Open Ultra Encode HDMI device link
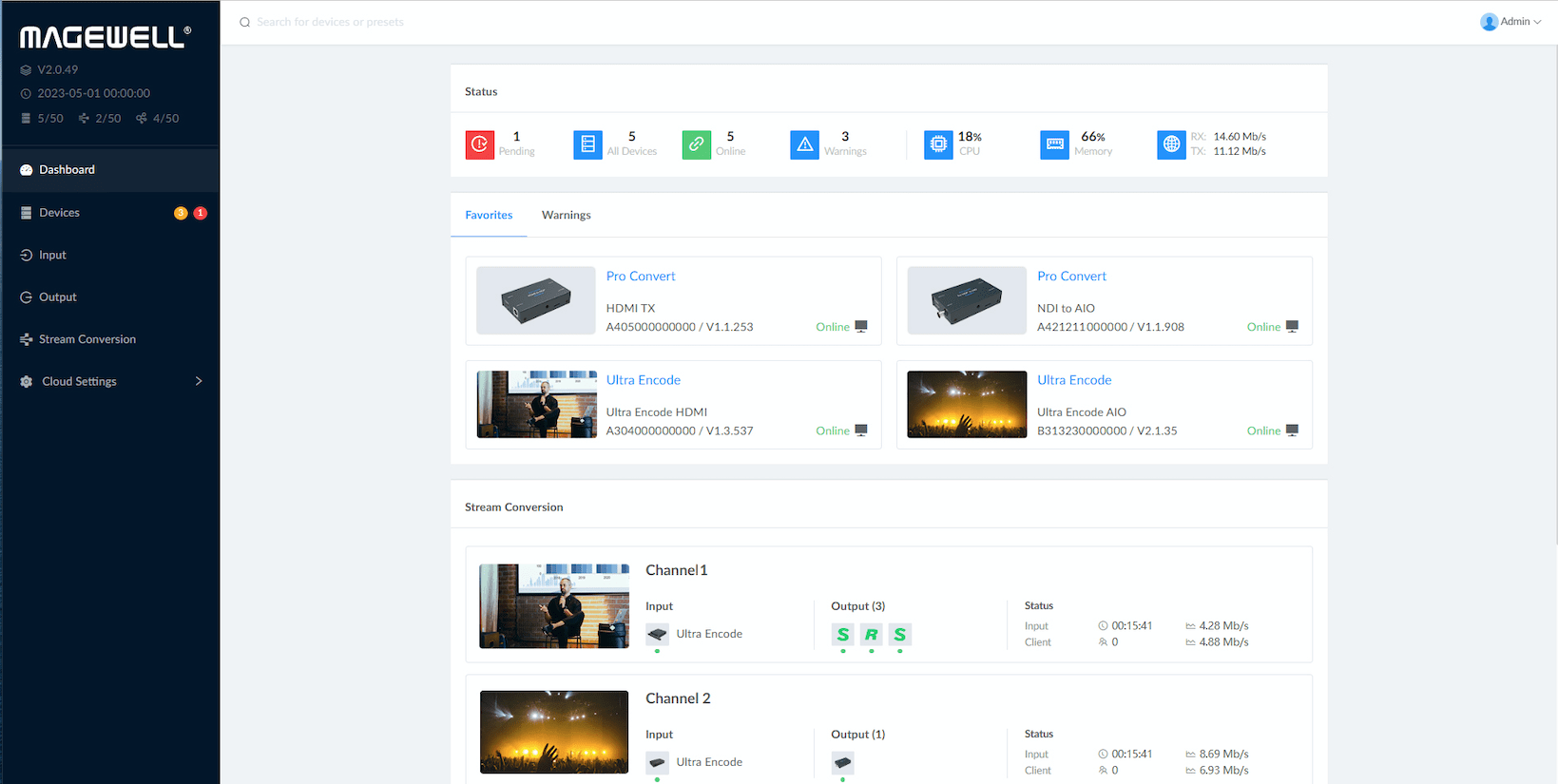 [x=644, y=380]
